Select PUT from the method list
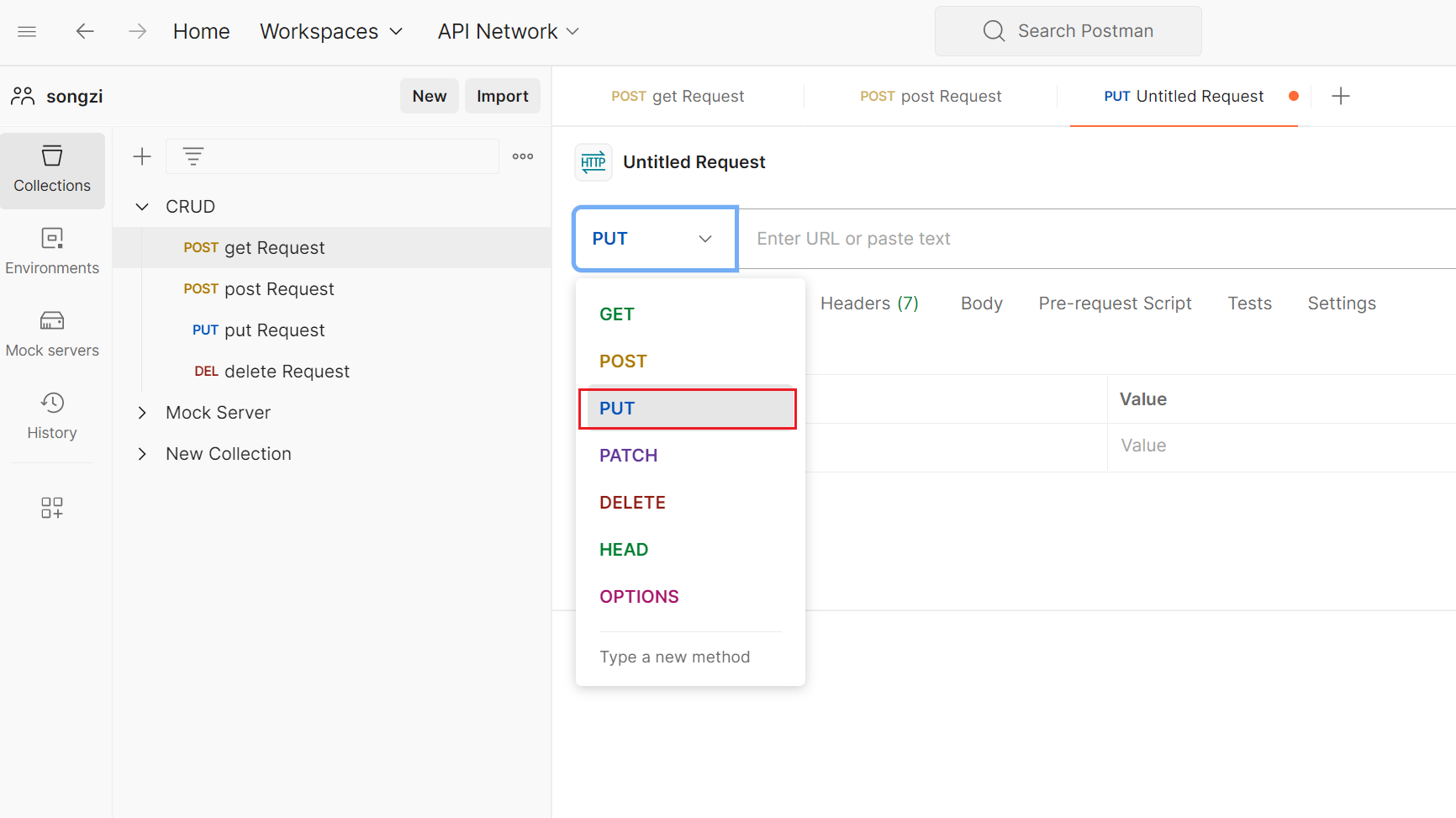1456x818 pixels. 689,409
